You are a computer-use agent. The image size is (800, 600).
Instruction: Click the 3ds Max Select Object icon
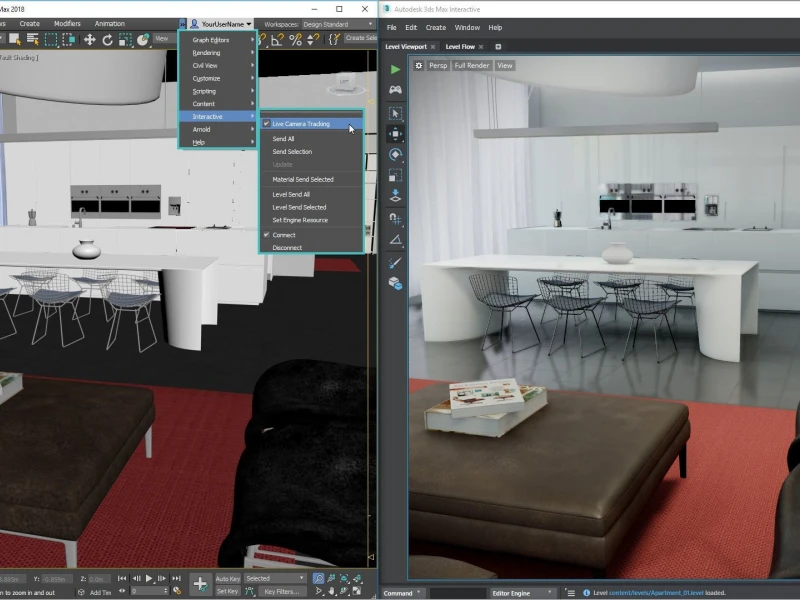[14, 39]
